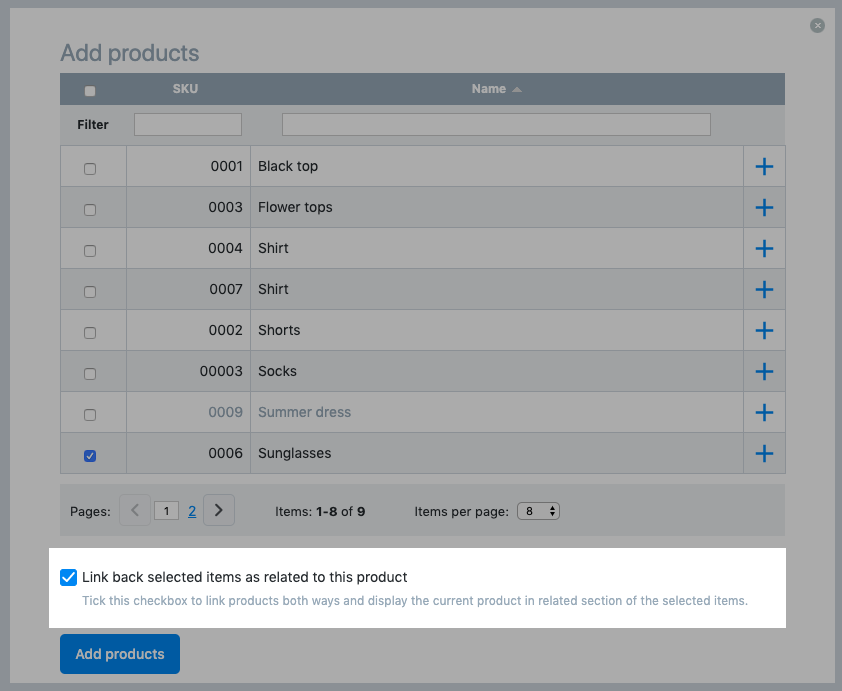Click plus icon for SKU 0004 Shirt
Viewport: 842px width, 691px height.
click(x=764, y=248)
